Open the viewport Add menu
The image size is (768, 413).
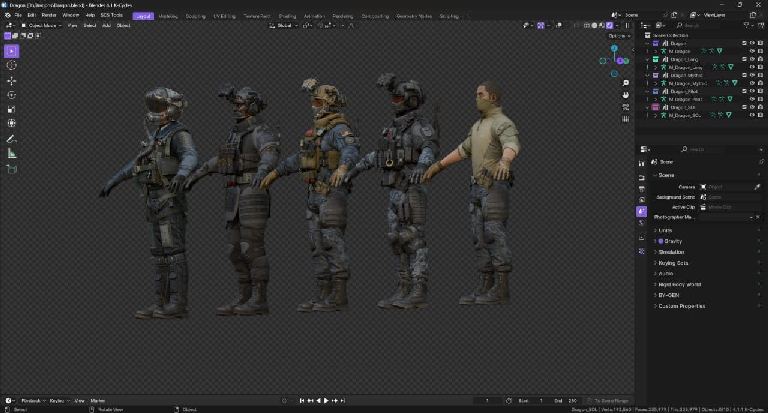(x=106, y=25)
